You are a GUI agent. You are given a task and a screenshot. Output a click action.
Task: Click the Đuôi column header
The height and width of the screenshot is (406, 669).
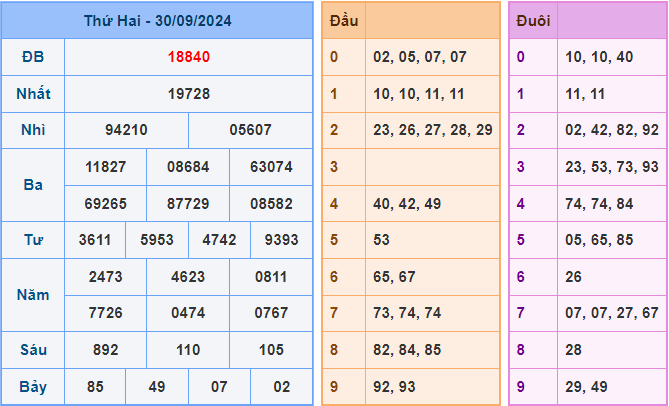pyautogui.click(x=532, y=20)
